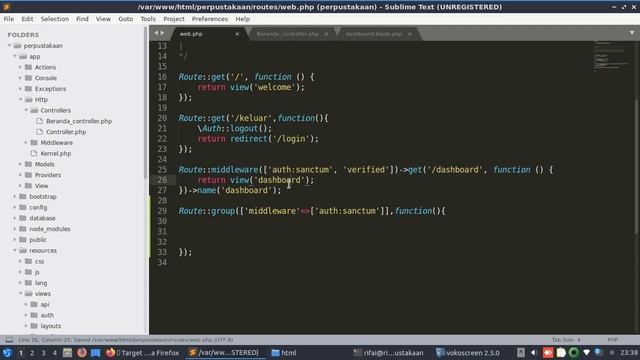Image resolution: width=640 pixels, height=360 pixels.
Task: Select the config folder
Action: [x=38, y=207]
